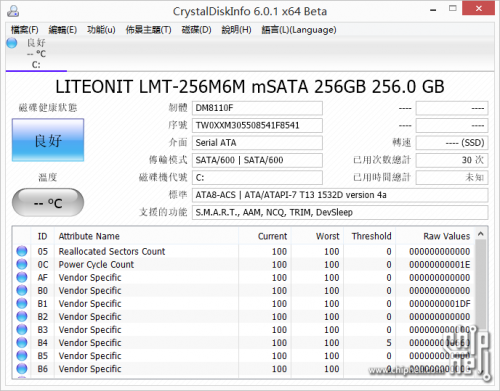
Task: Click the transfer mode field SATA/600 | SATA/600
Action: [257, 160]
